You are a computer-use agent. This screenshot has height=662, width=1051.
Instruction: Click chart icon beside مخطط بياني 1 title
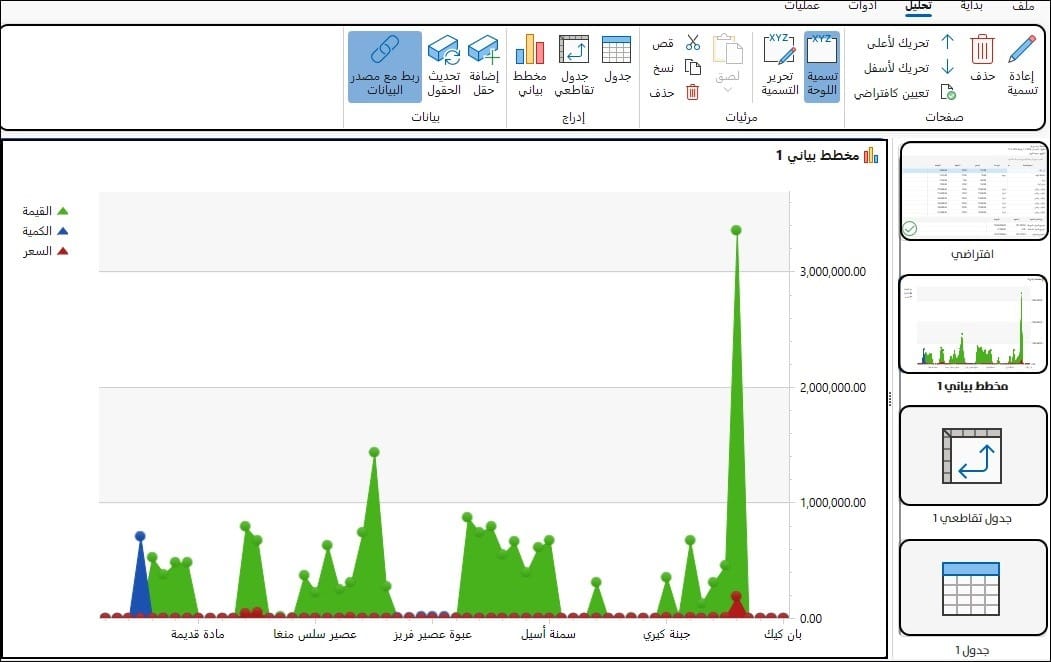coord(871,155)
